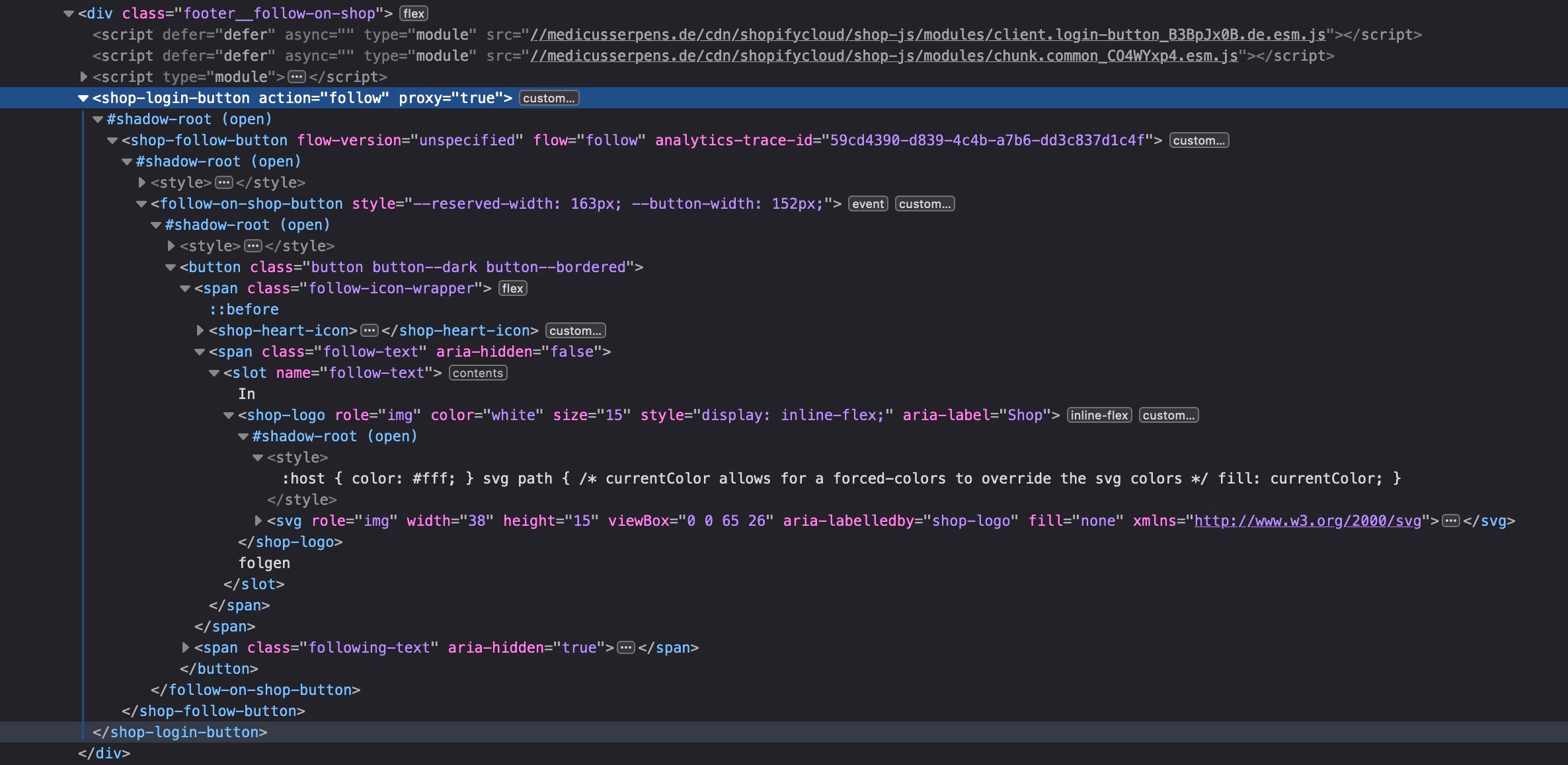Collapse the shop-follow-button element

pos(112,140)
